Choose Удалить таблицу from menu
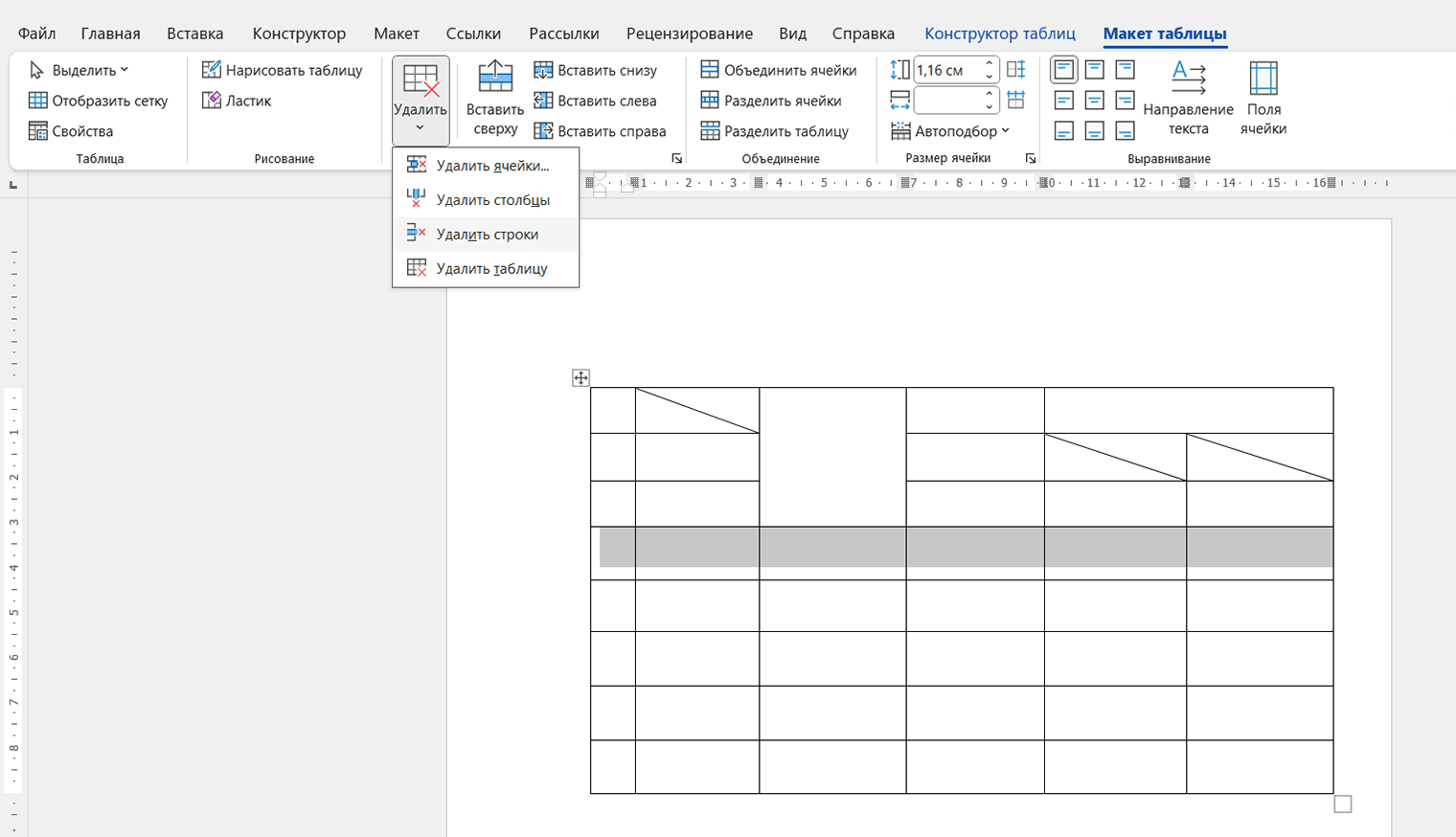The width and height of the screenshot is (1456, 837). pos(486,268)
